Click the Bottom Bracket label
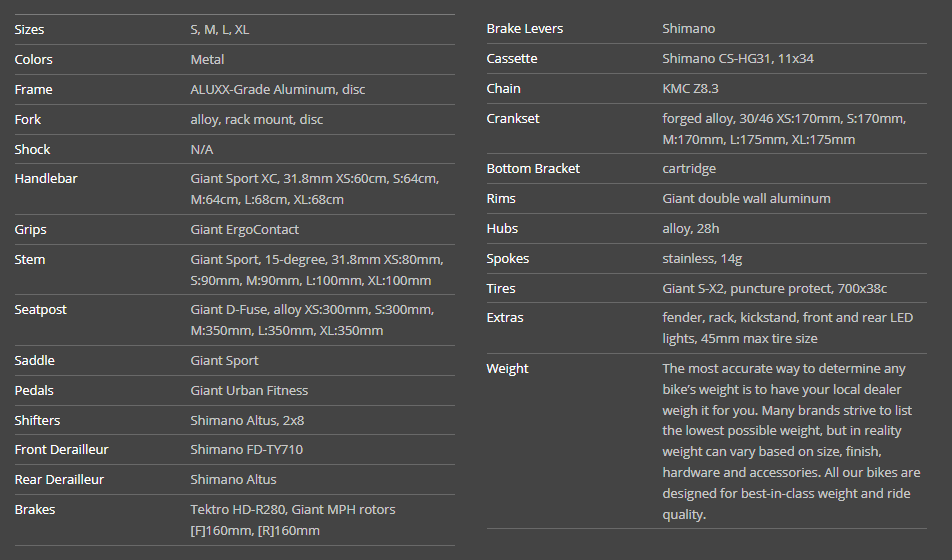 pyautogui.click(x=533, y=168)
